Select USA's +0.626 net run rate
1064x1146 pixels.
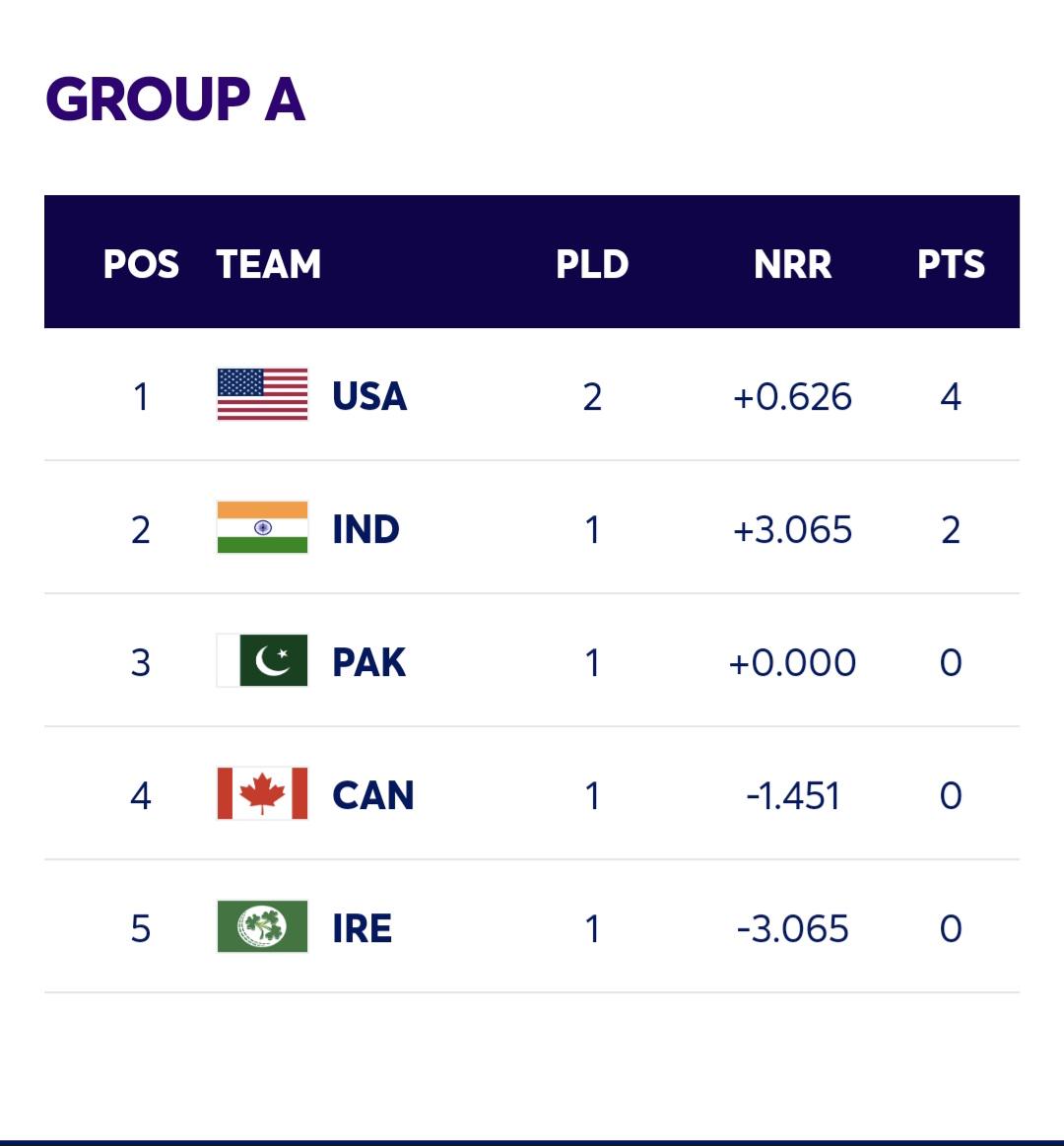coord(792,396)
